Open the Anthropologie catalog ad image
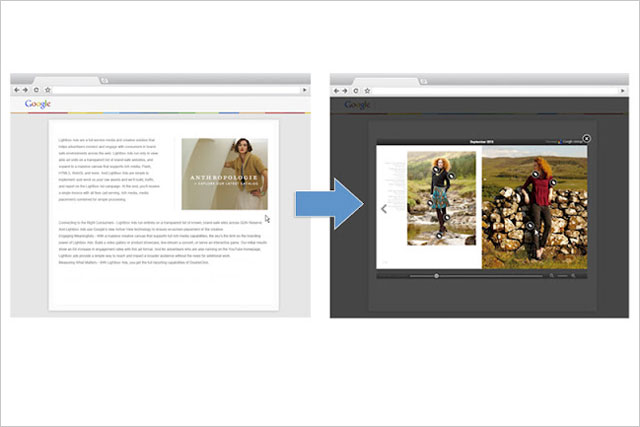This screenshot has width=640, height=427. 224,174
